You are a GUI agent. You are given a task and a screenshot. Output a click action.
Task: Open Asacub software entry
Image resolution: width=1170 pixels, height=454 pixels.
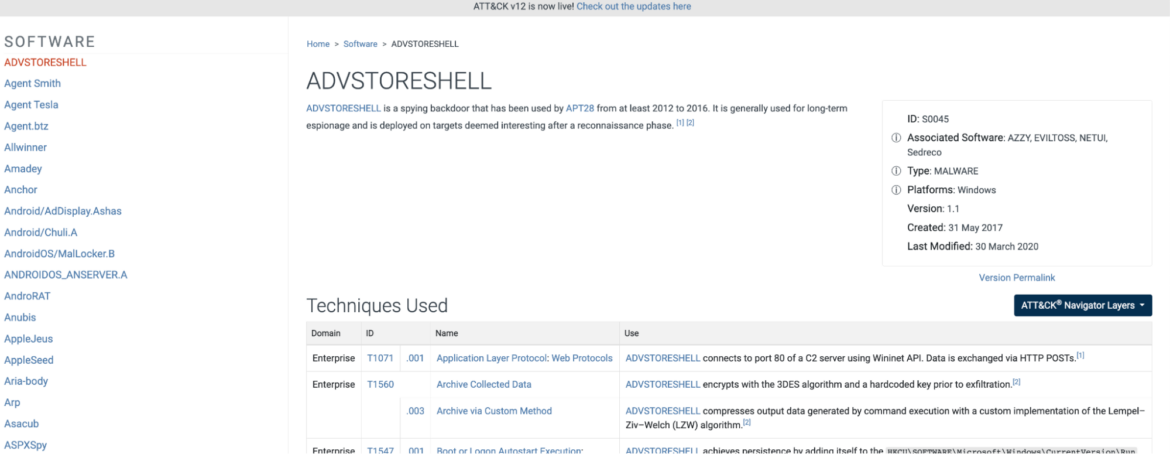click(22, 423)
